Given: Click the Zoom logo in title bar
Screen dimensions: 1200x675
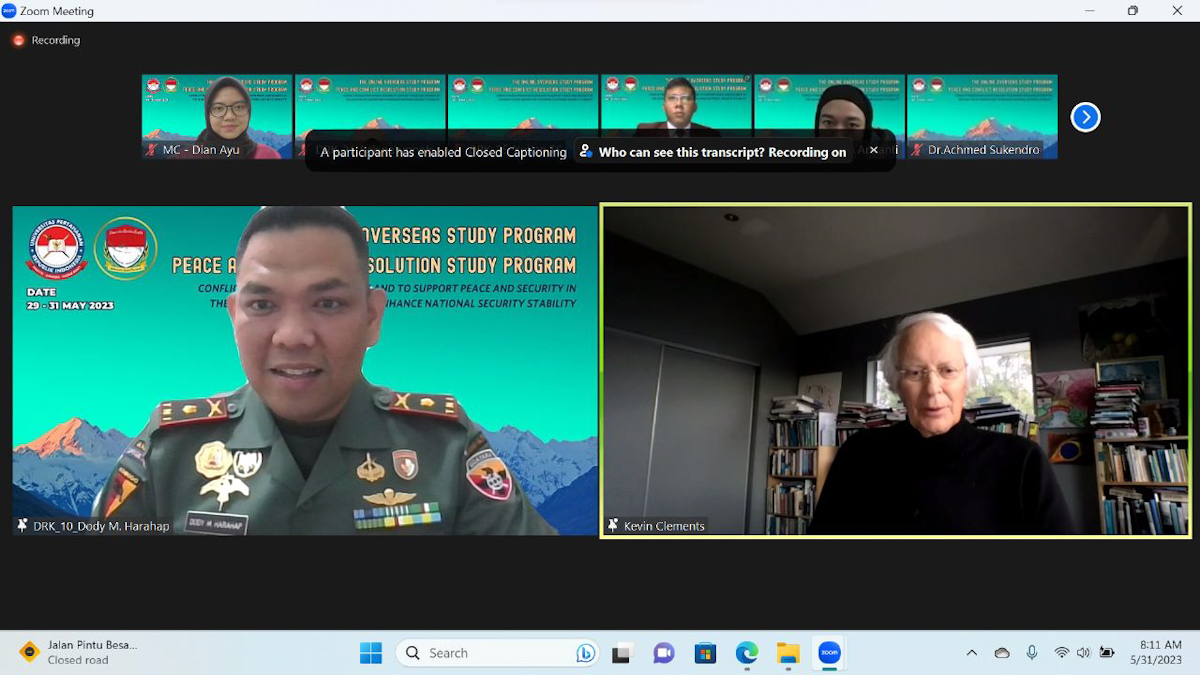Looking at the screenshot, I should coord(9,11).
